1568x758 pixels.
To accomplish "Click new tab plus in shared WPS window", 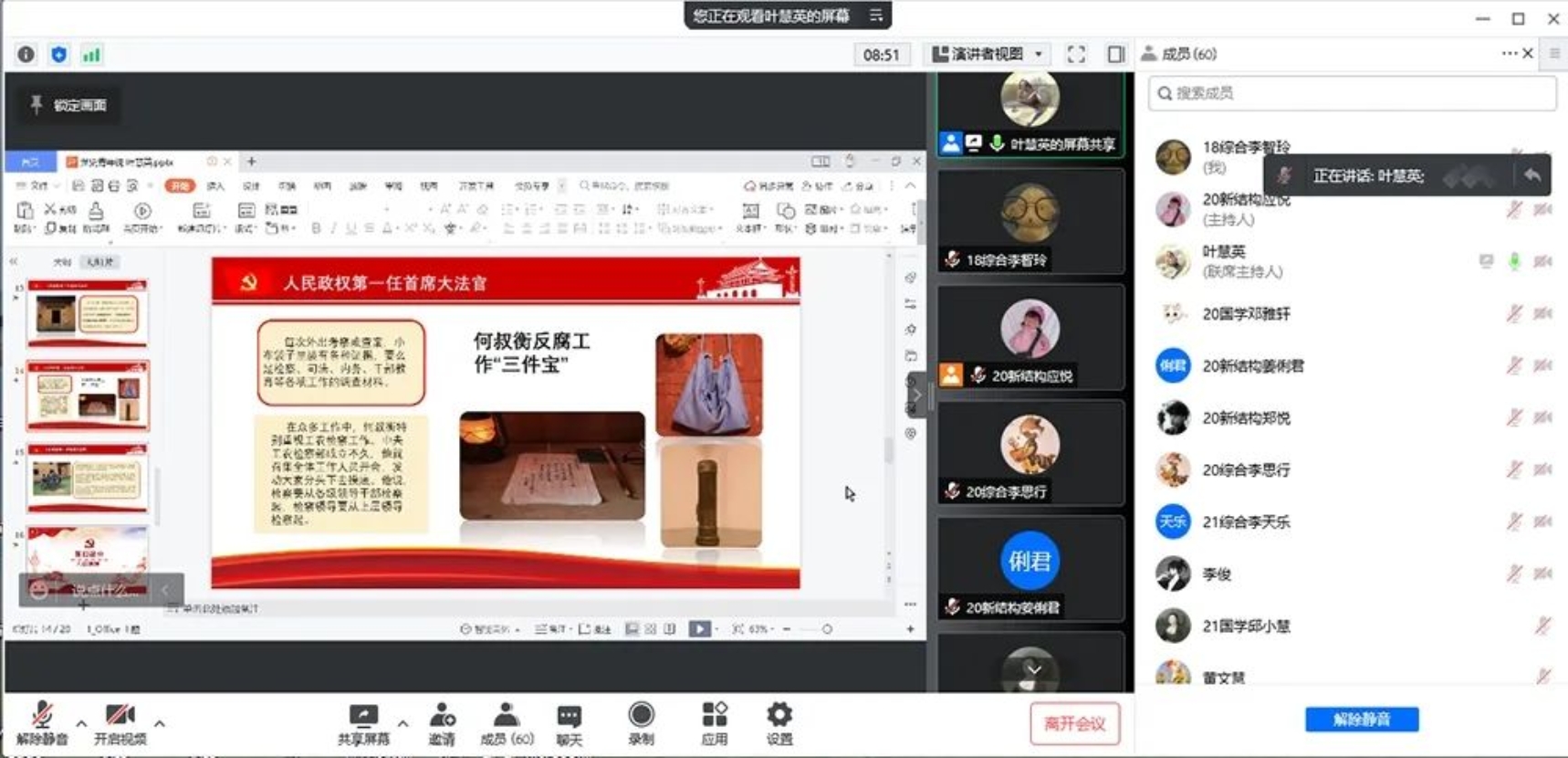I will coord(251,162).
